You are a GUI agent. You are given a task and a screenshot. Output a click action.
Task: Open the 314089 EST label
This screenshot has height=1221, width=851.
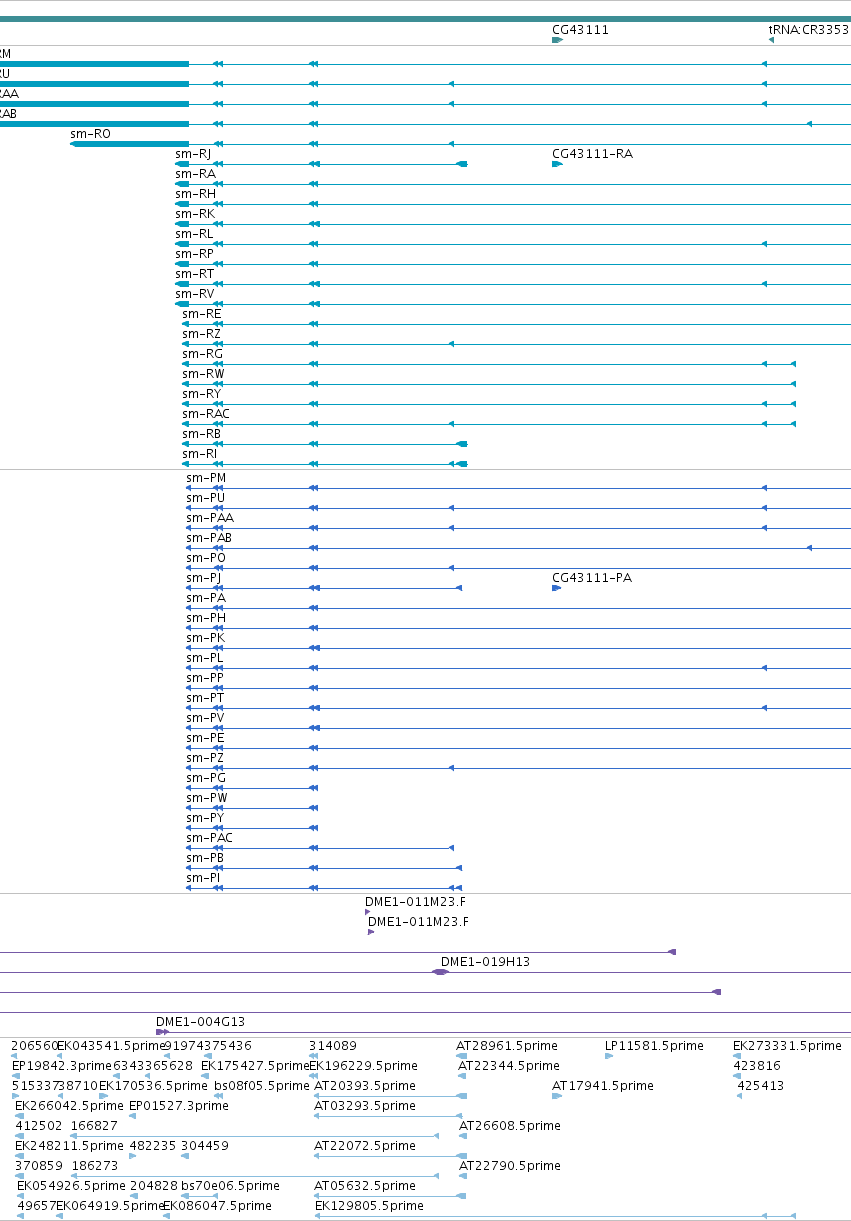333,1046
